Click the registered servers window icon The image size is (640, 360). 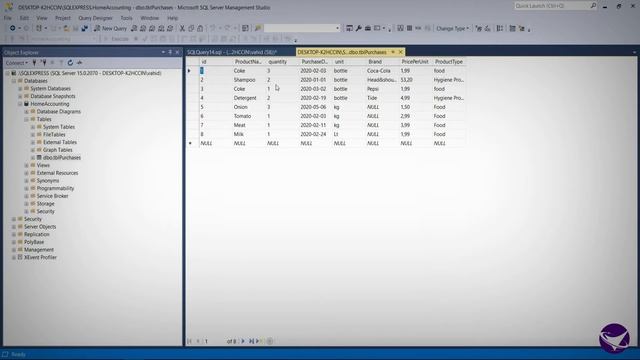349,28
